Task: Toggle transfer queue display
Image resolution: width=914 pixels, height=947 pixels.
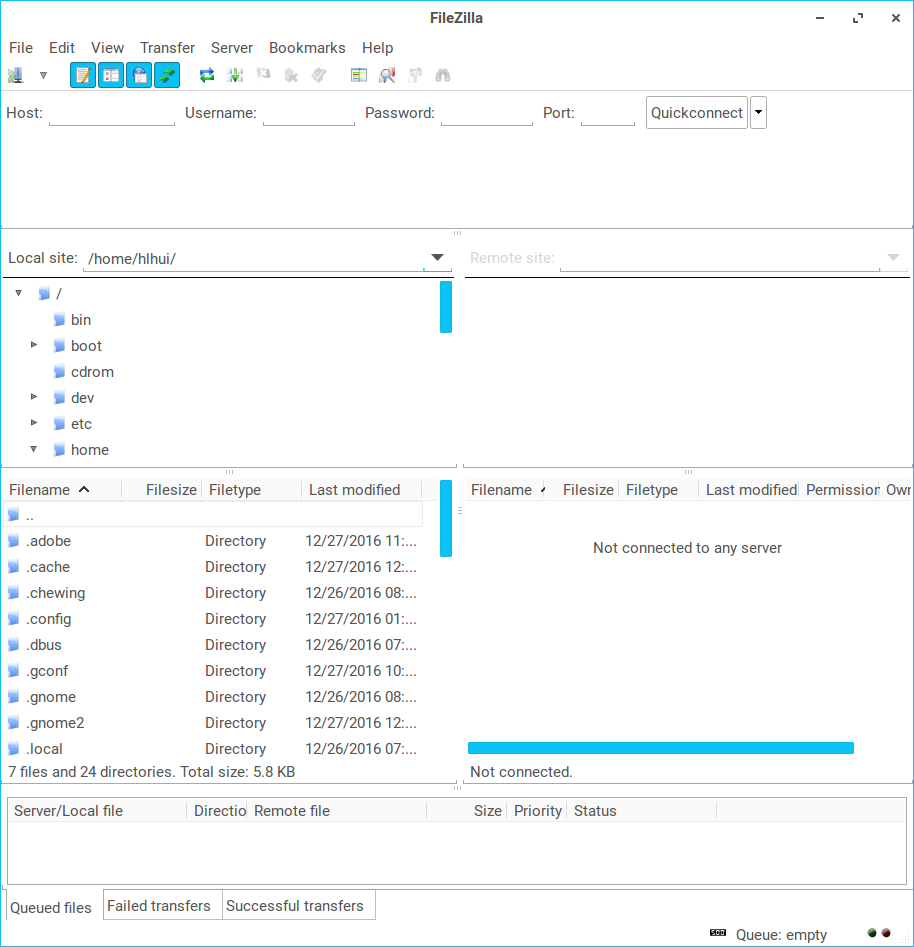Action: click(x=167, y=75)
